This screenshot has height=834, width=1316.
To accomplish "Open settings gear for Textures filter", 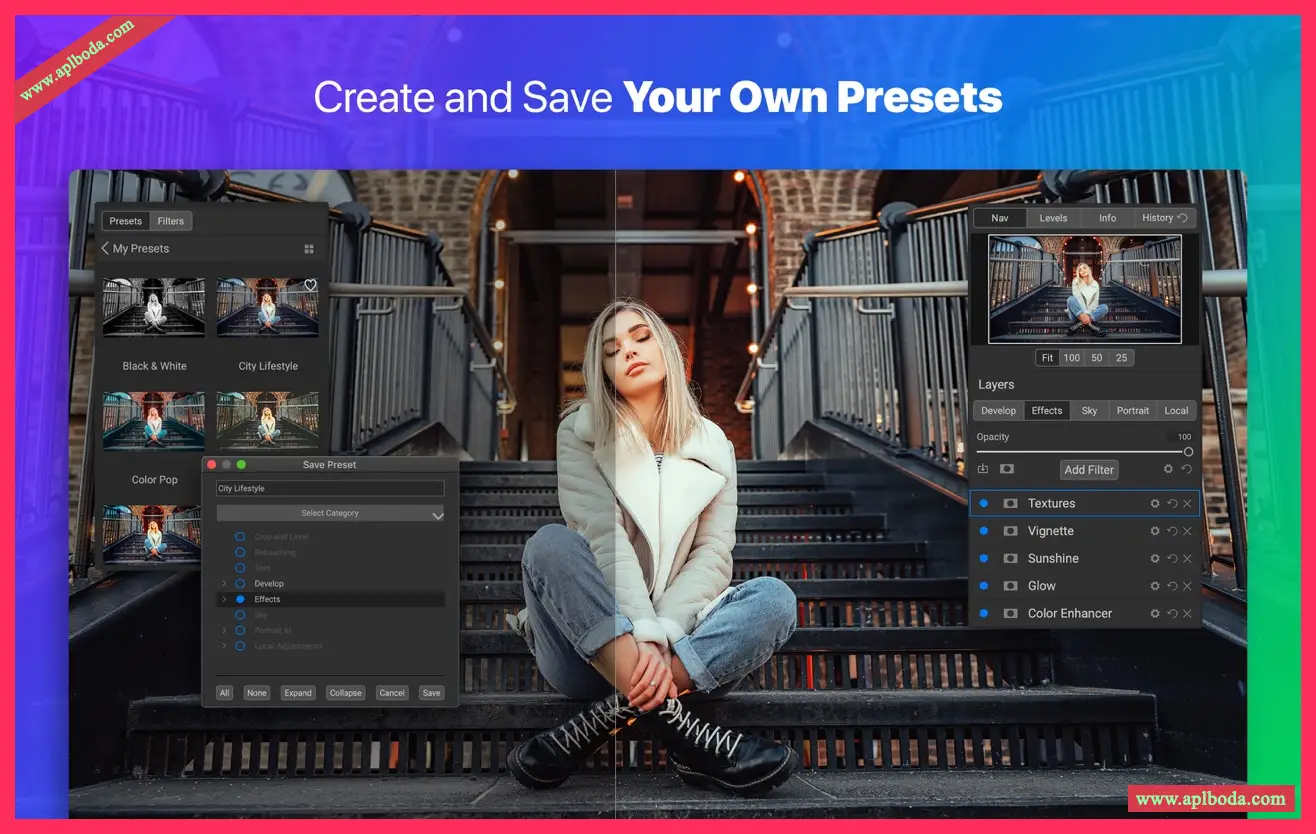I will point(1155,504).
